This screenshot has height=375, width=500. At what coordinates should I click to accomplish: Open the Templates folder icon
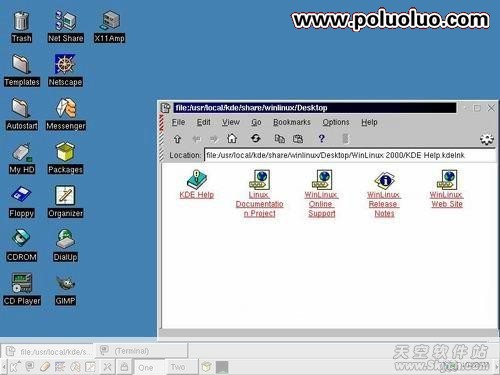point(22,71)
